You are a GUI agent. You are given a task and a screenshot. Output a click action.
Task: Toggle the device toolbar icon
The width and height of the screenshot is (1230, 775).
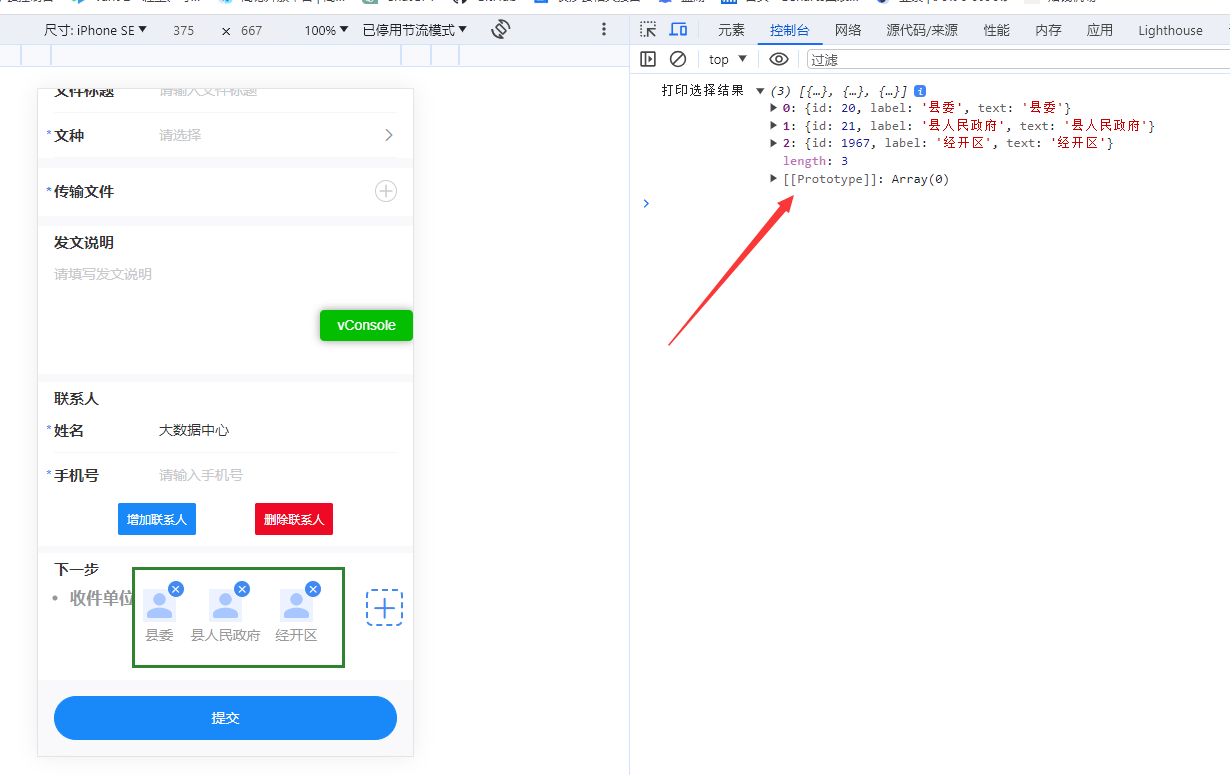point(678,30)
